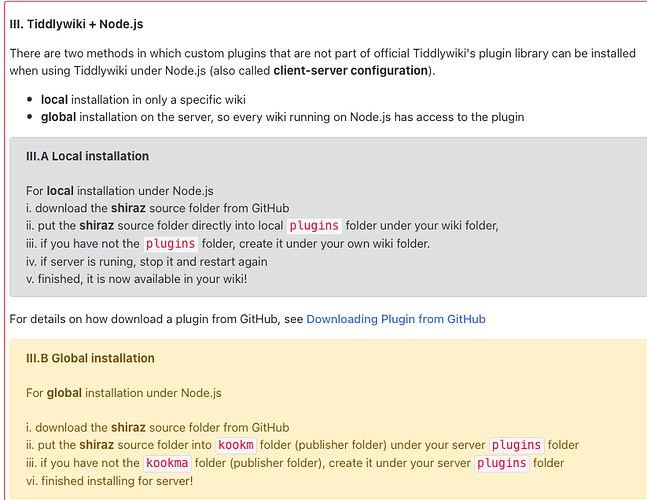Select the global installation bullet point
This screenshot has height=500, width=647.
click(282, 117)
